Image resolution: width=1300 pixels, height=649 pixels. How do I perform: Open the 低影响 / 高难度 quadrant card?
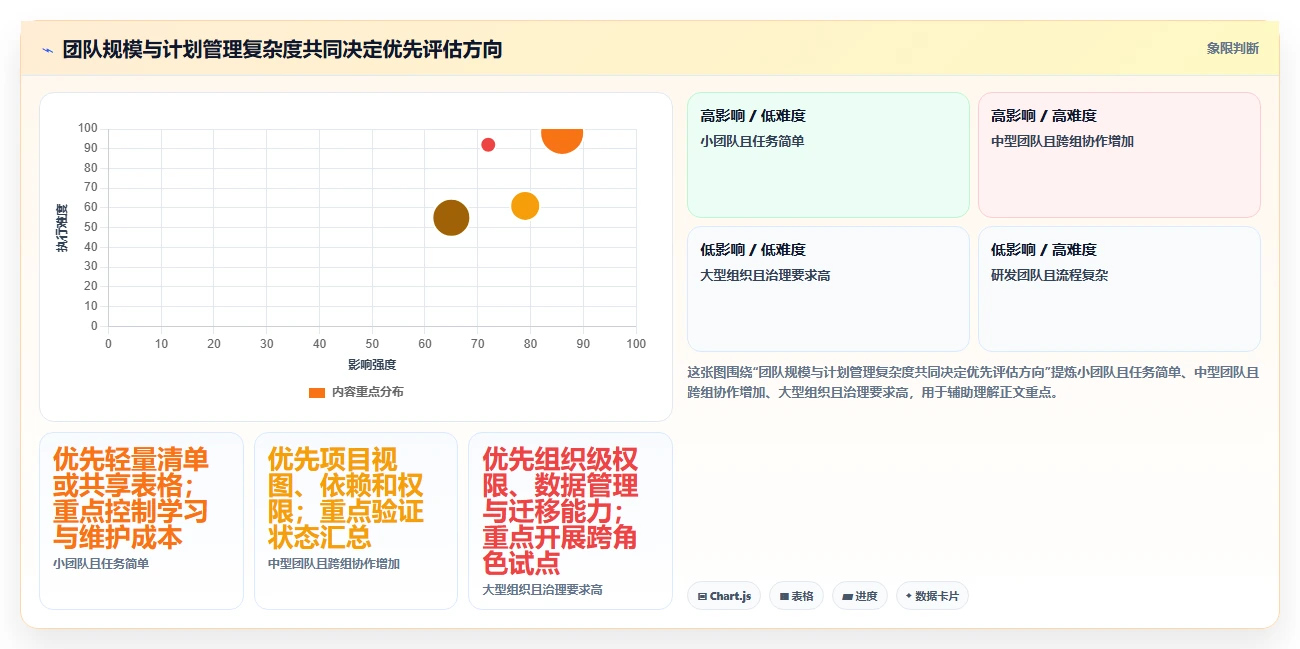coord(1119,289)
